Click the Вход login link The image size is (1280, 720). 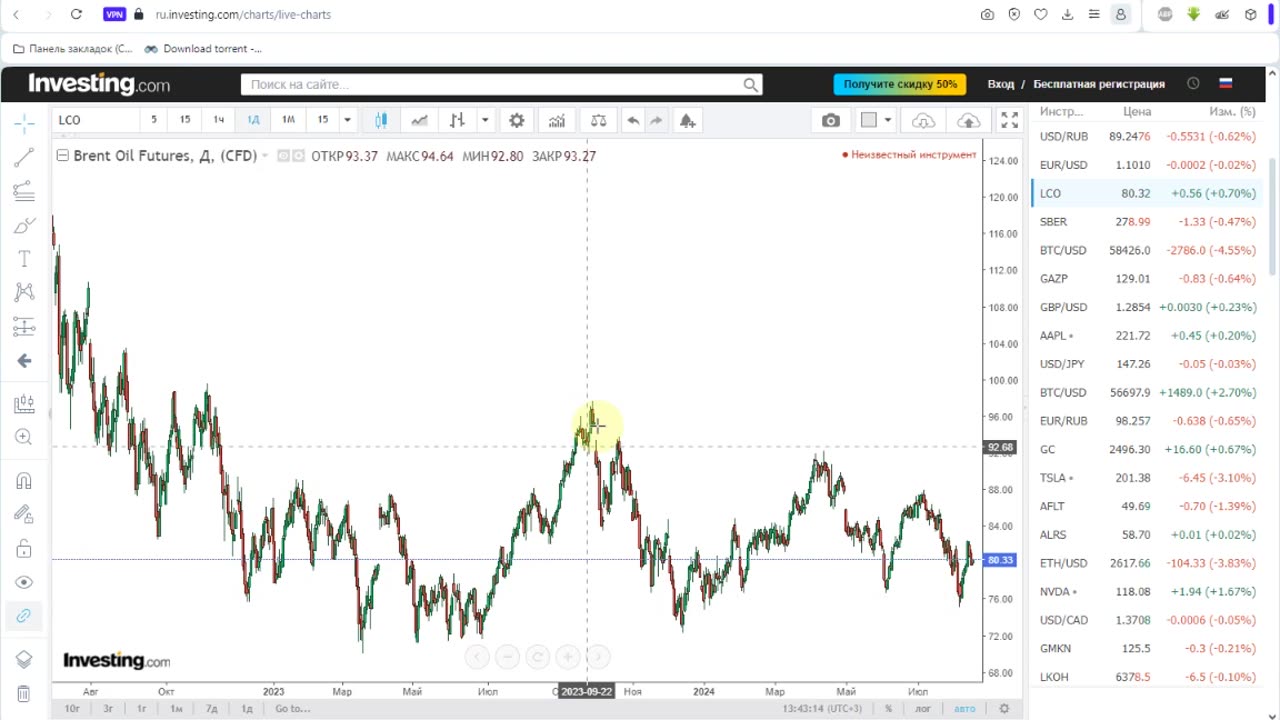point(1001,85)
